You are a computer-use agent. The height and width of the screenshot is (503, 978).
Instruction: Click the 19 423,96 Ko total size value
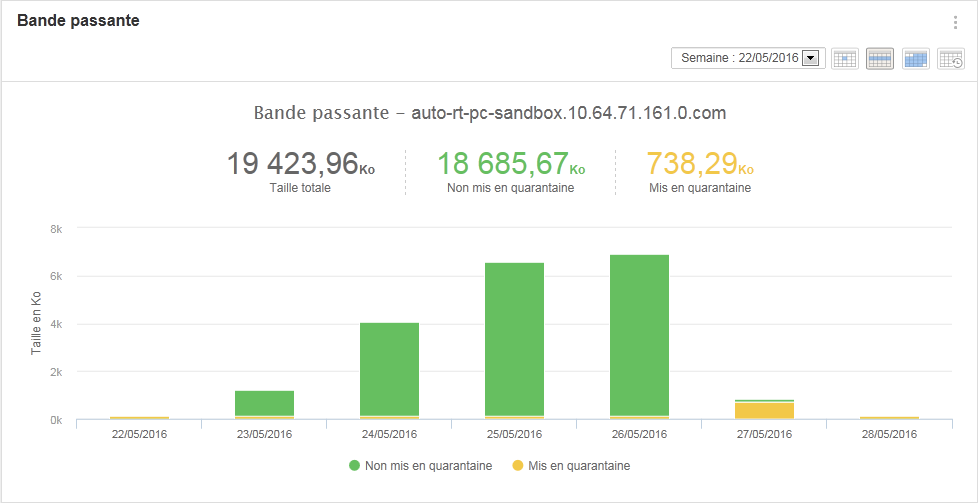(292, 164)
